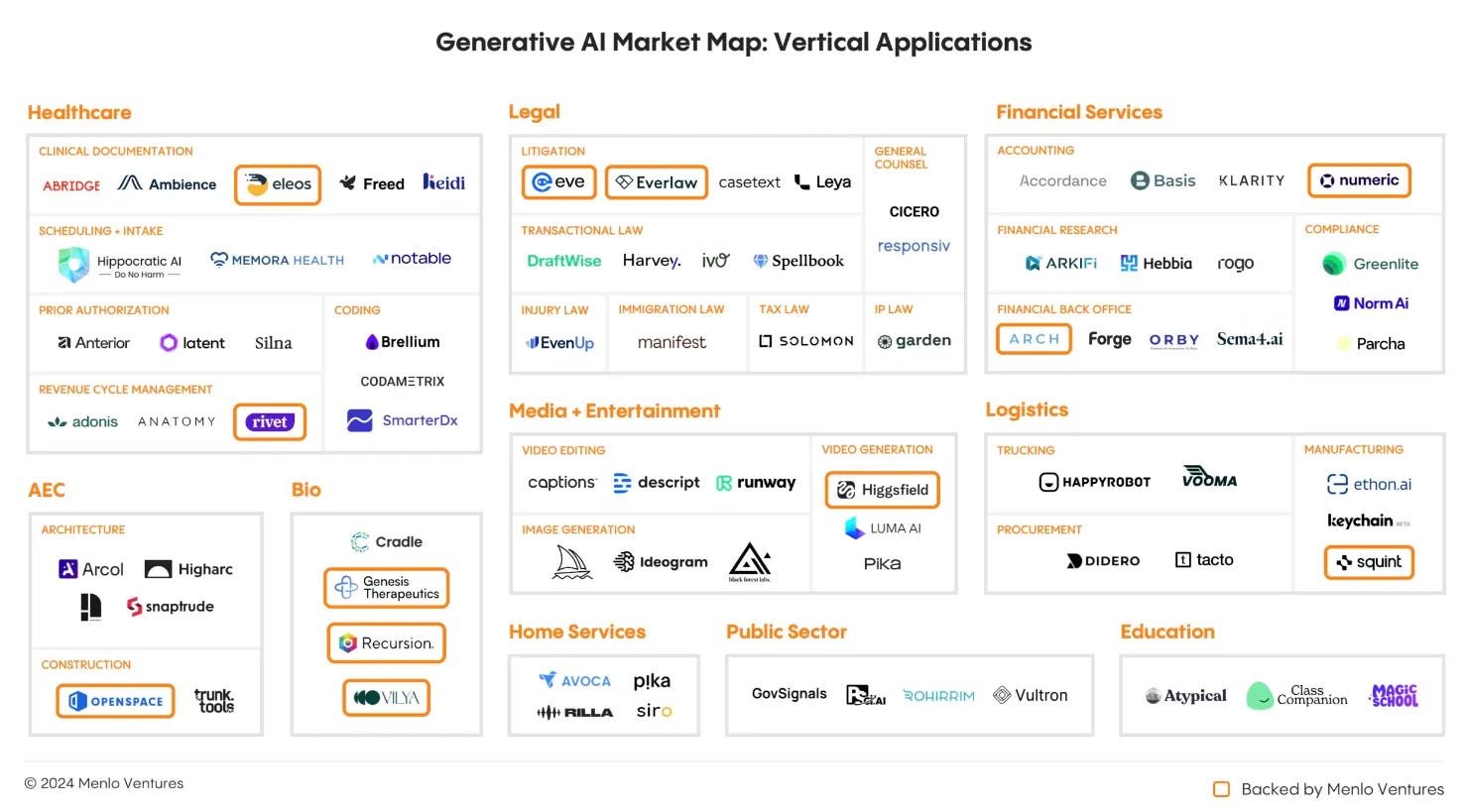Click the Backed by Menlo Ventures legend box

tap(1222, 789)
